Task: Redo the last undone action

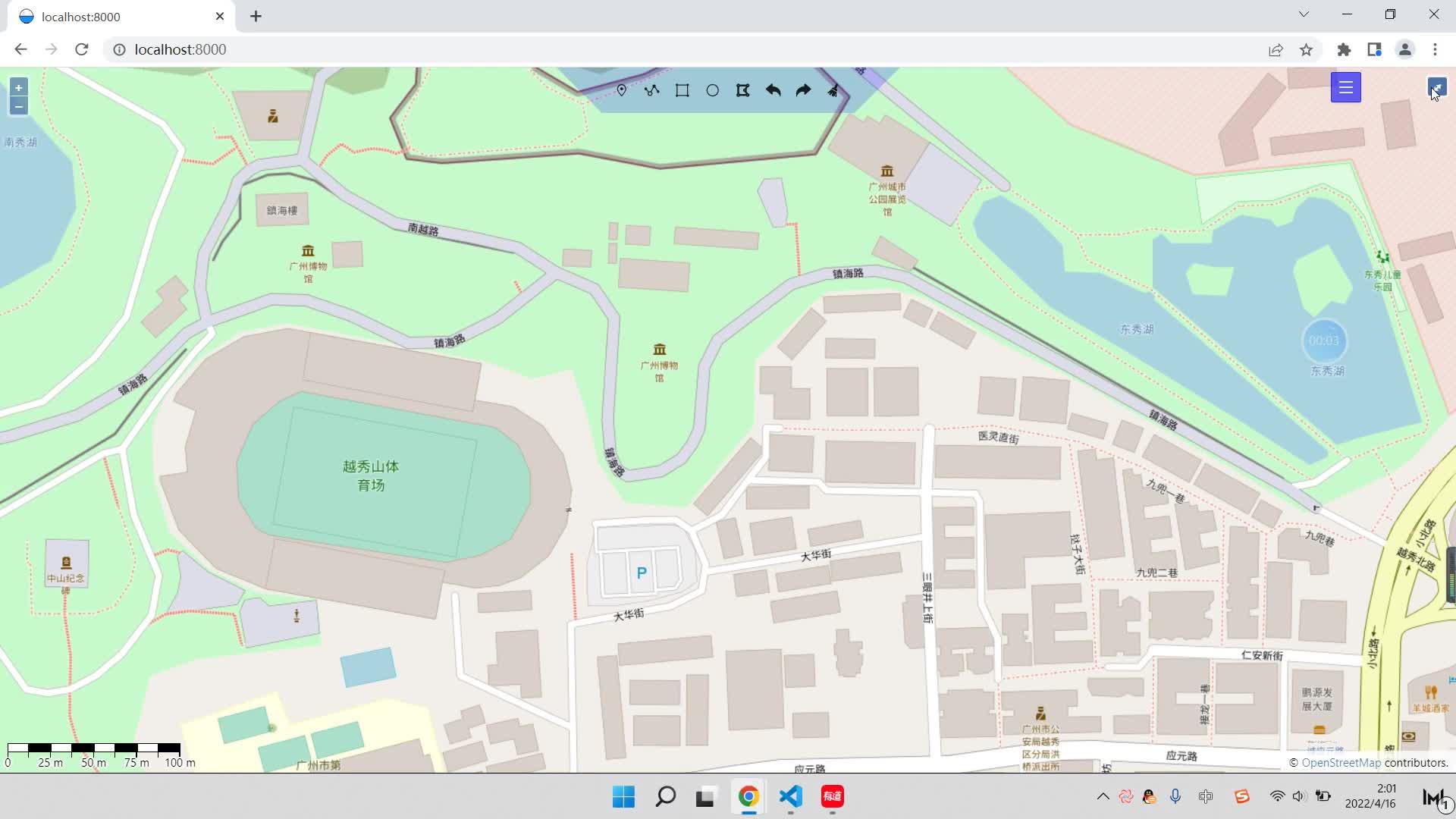Action: click(802, 89)
